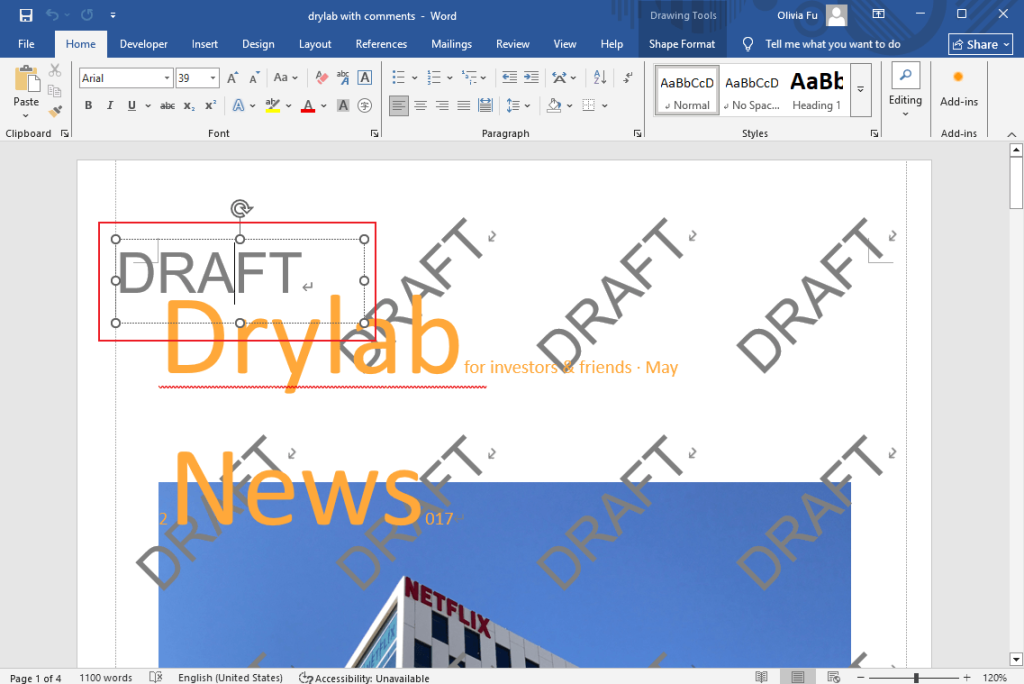Toggle bold formatting
The width and height of the screenshot is (1024, 684).
(x=89, y=105)
